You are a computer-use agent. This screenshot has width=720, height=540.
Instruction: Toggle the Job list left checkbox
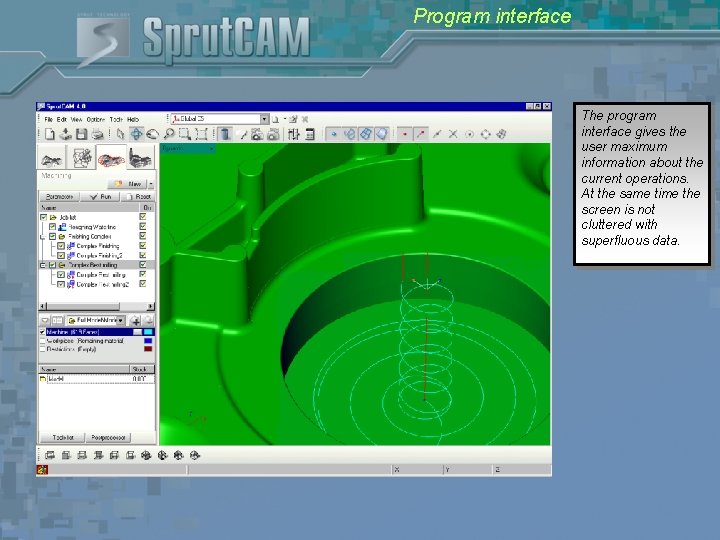click(44, 217)
